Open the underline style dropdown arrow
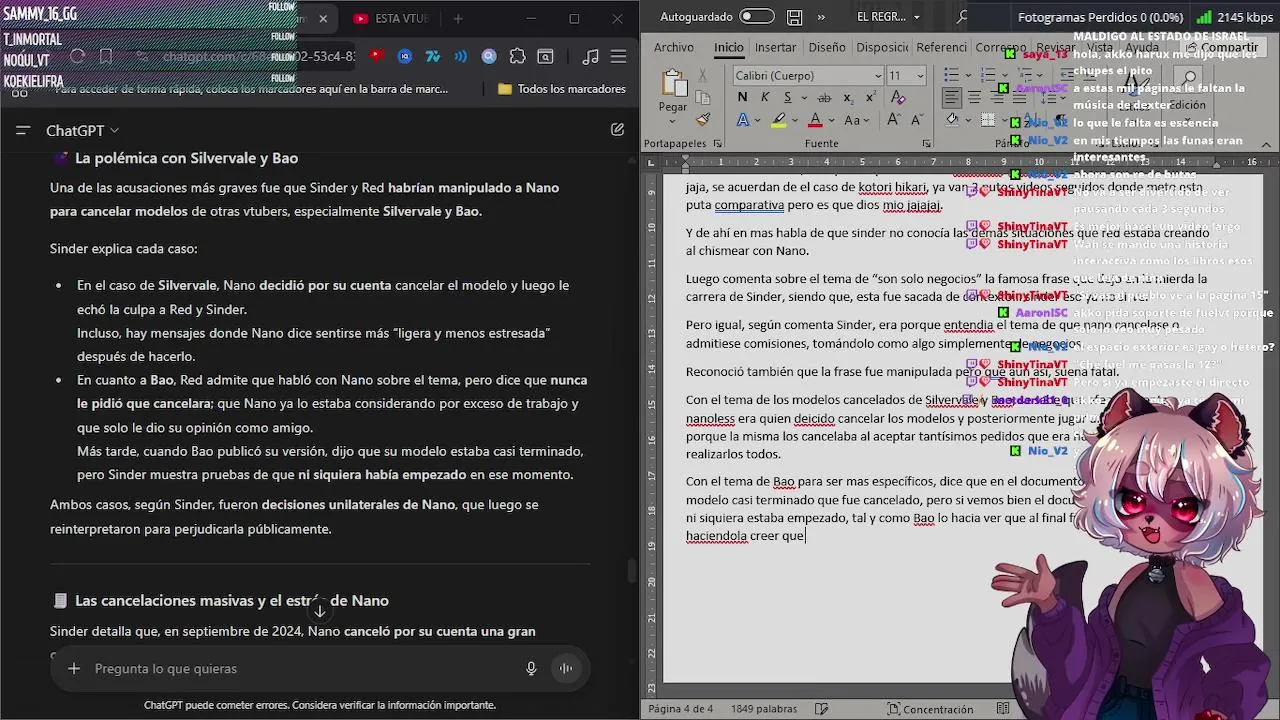This screenshot has width=1280, height=720. click(802, 98)
